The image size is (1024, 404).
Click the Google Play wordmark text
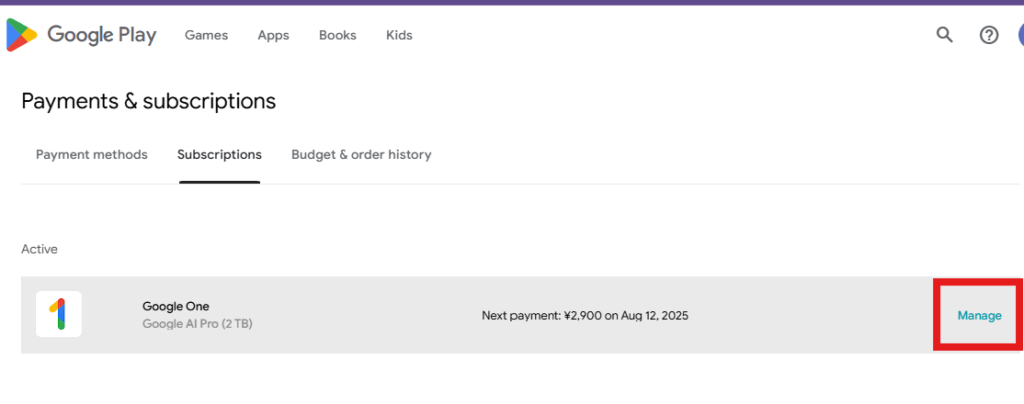pos(102,35)
